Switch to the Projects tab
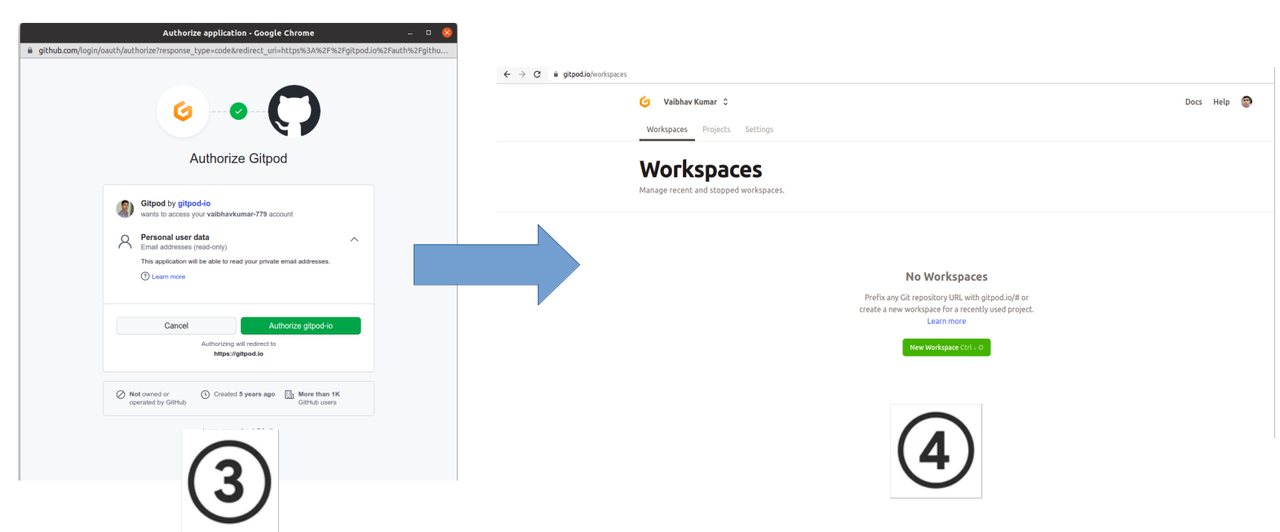The height and width of the screenshot is (532, 1280). 716,130
